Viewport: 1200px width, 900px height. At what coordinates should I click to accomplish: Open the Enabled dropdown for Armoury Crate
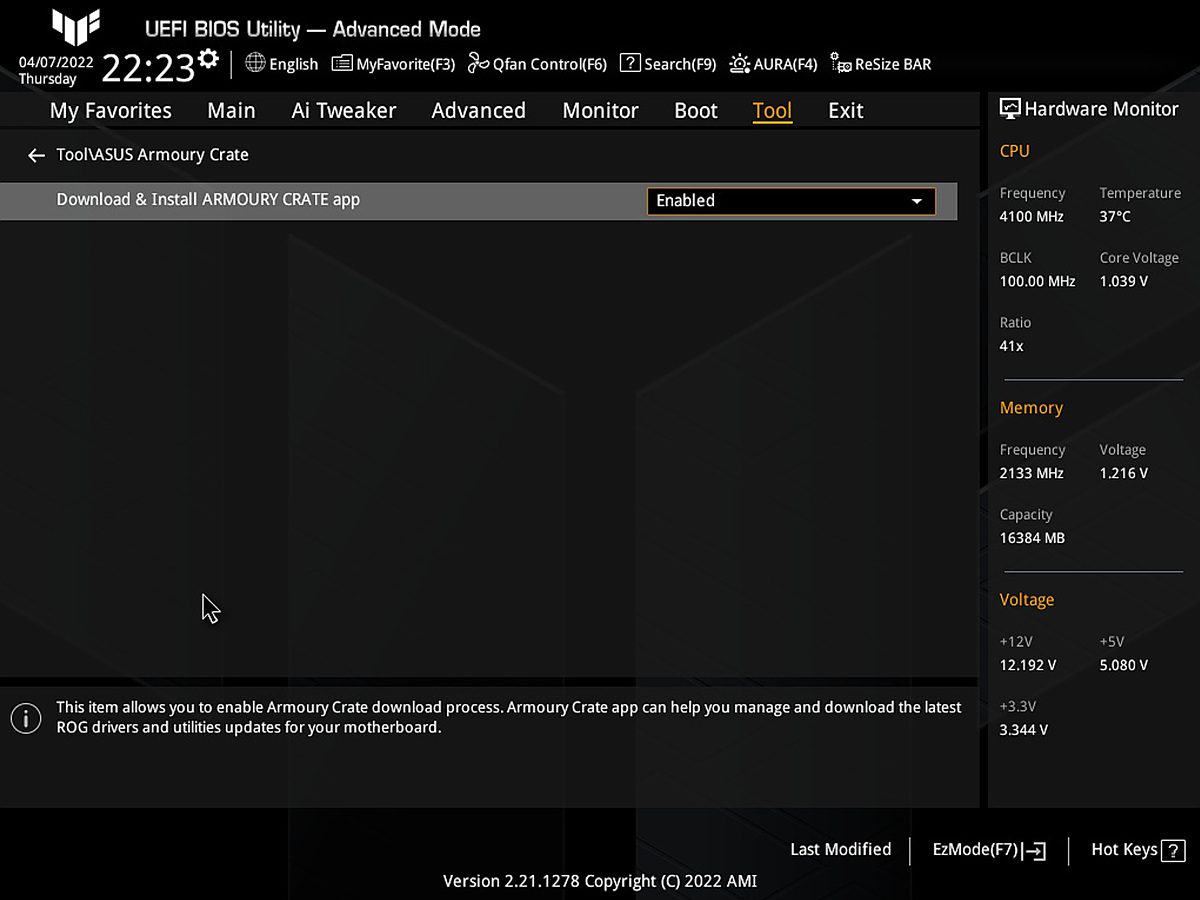[x=791, y=201]
